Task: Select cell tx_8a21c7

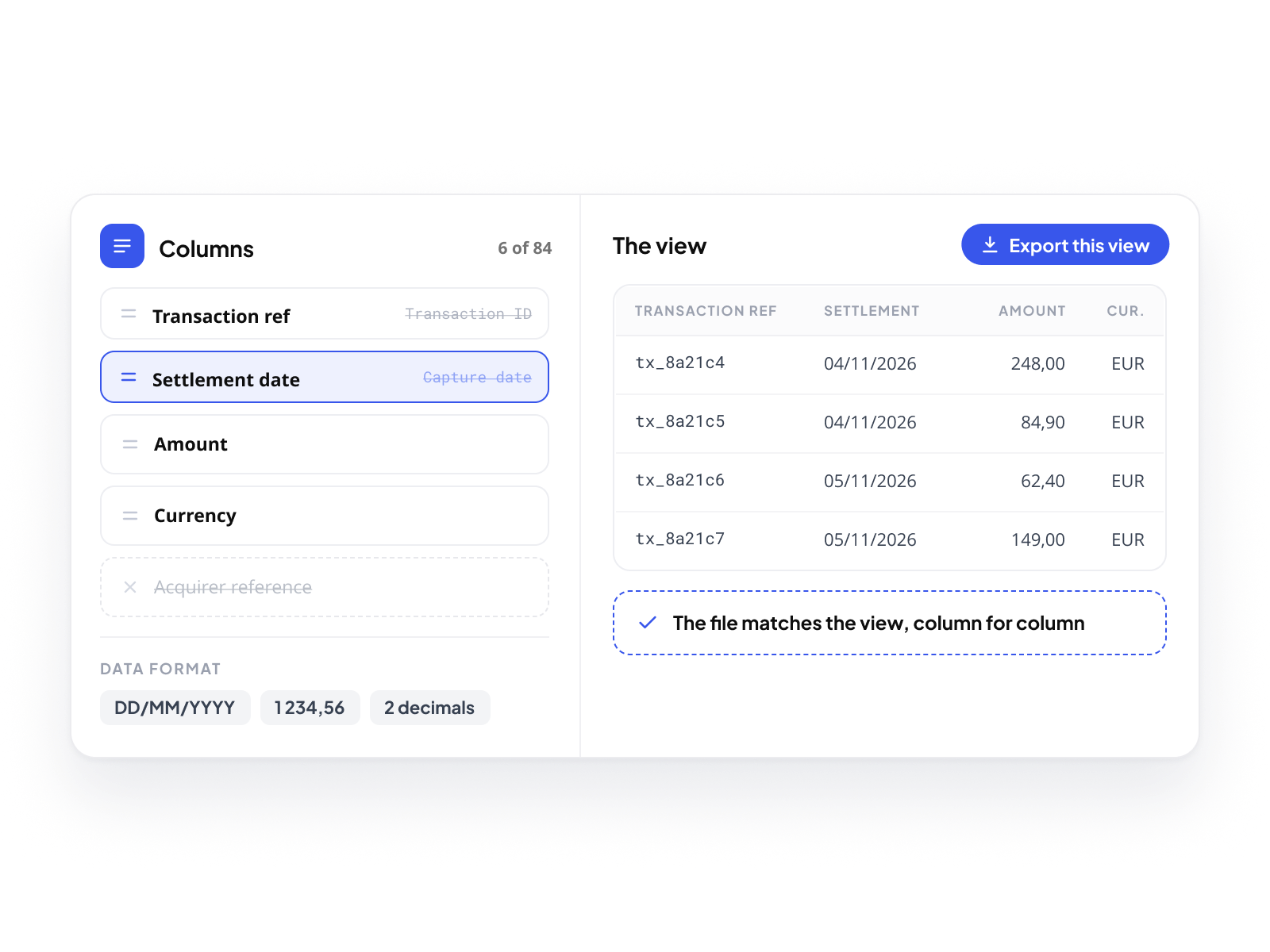Action: 680,539
